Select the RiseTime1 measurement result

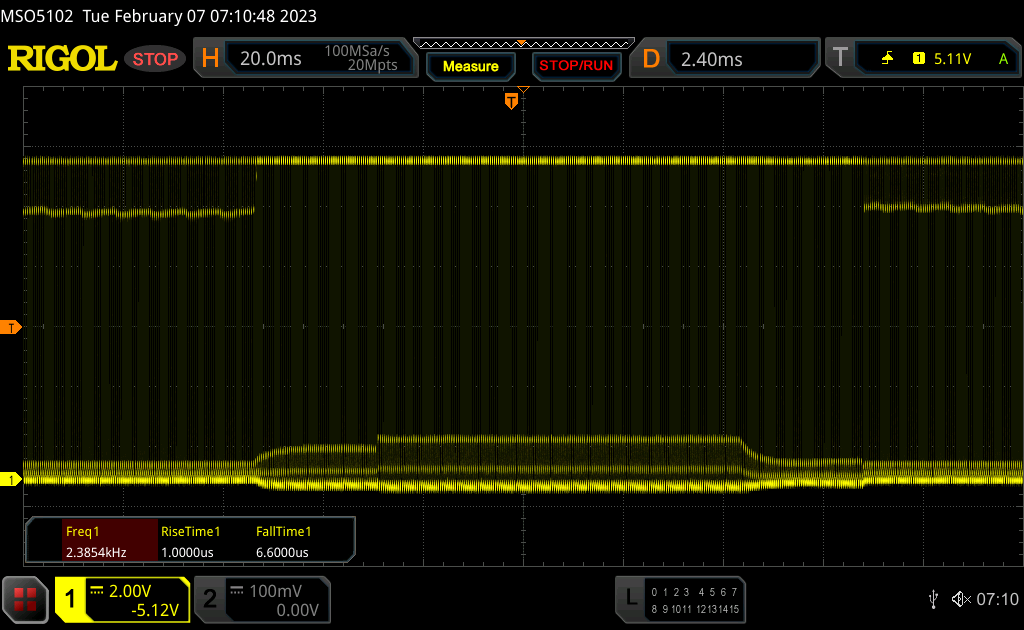click(x=190, y=541)
